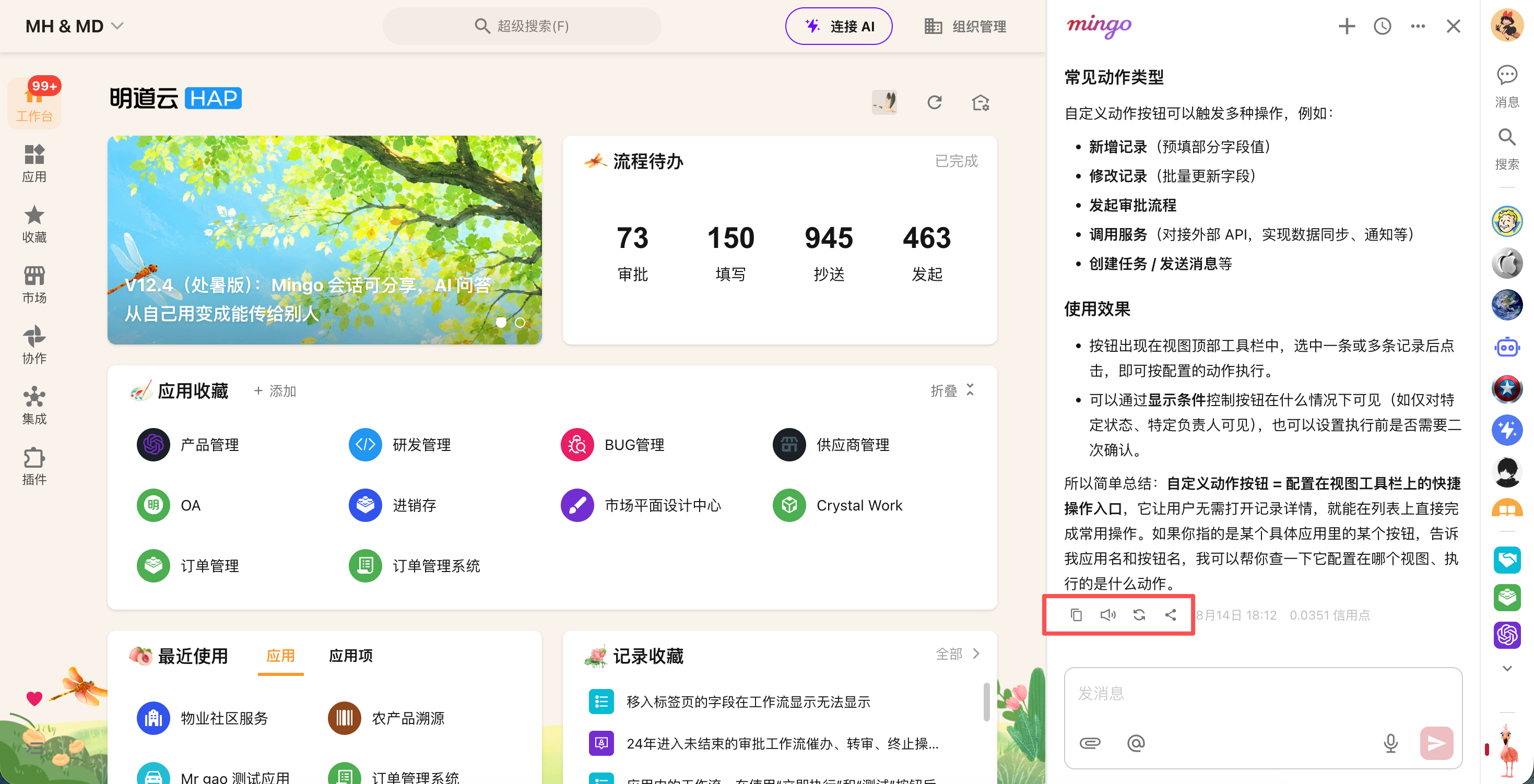Open record 24年进入未结束的审批工作流催办
The width and height of the screenshot is (1534, 784).
tap(764, 743)
